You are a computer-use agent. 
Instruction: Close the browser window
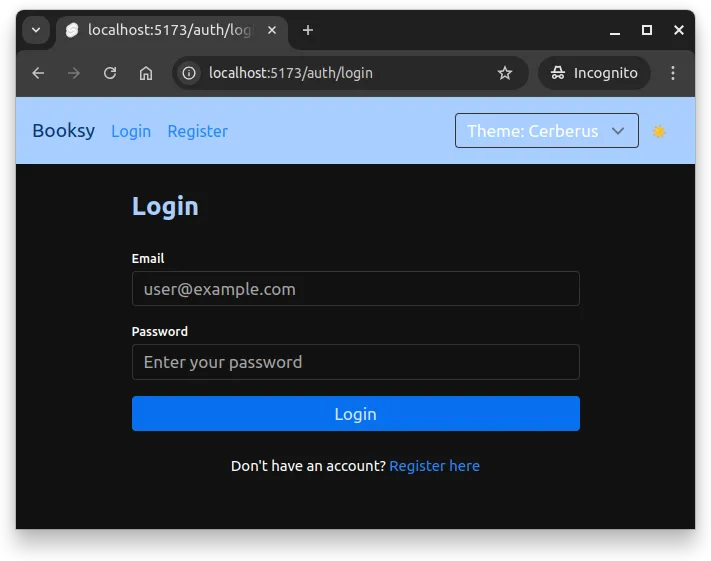click(678, 30)
